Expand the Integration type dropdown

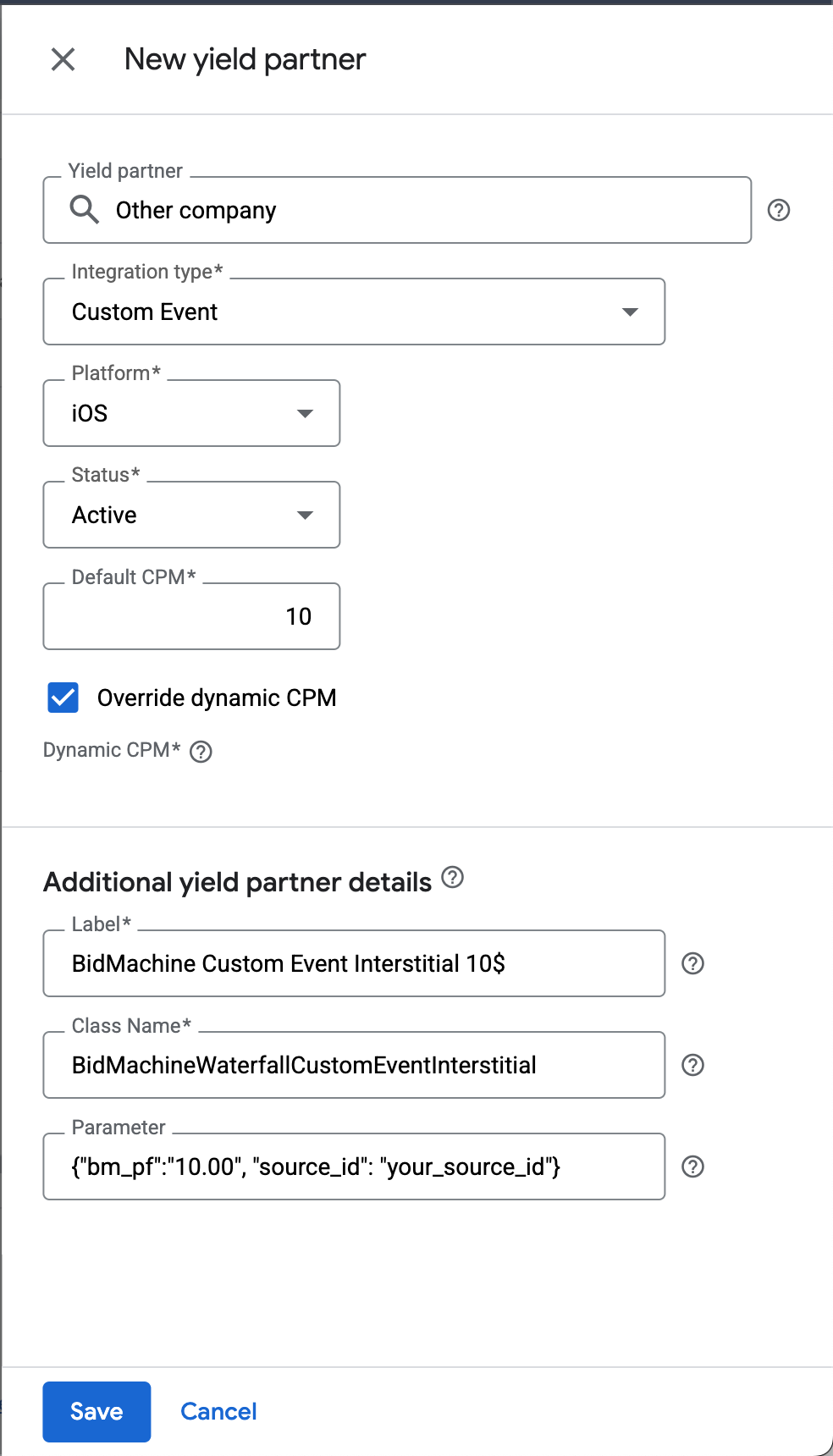point(354,312)
